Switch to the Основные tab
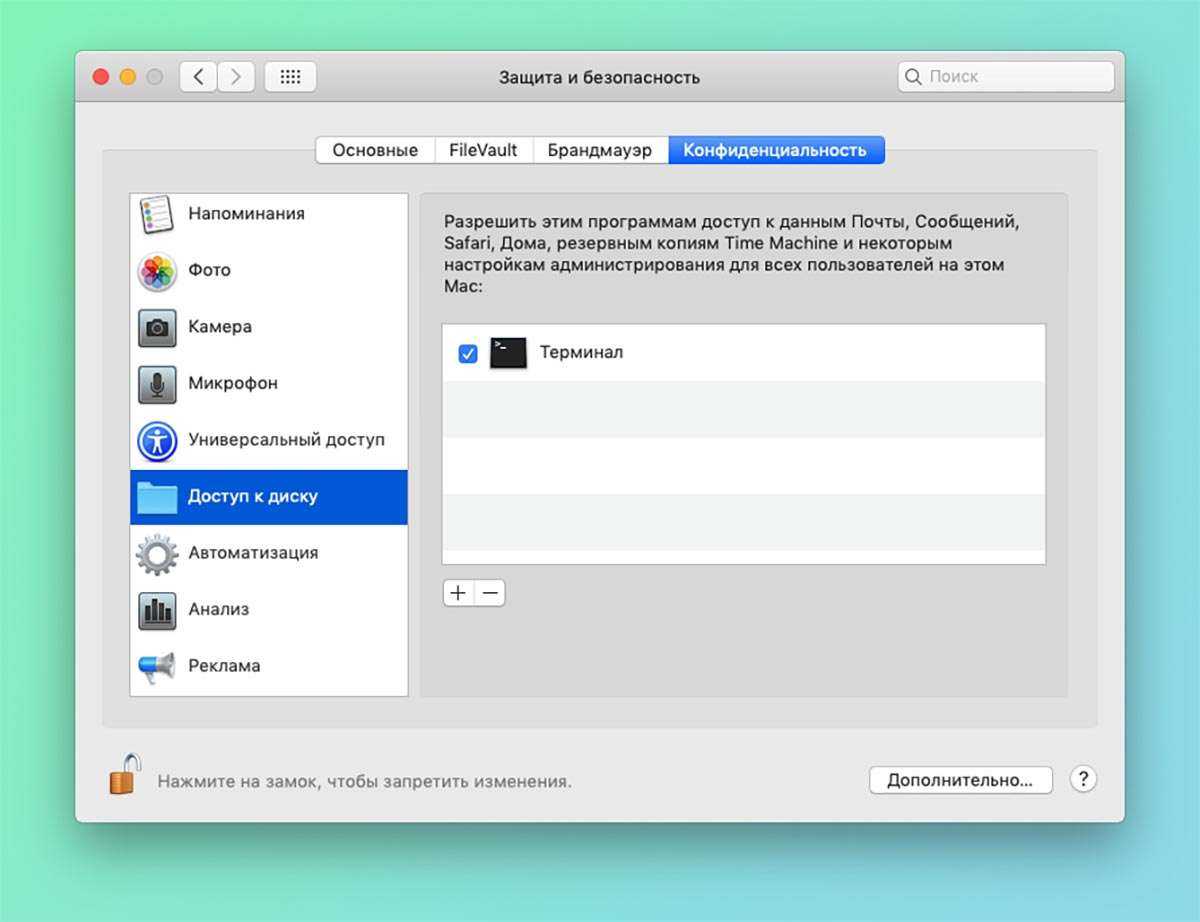This screenshot has width=1200, height=922. (x=375, y=150)
